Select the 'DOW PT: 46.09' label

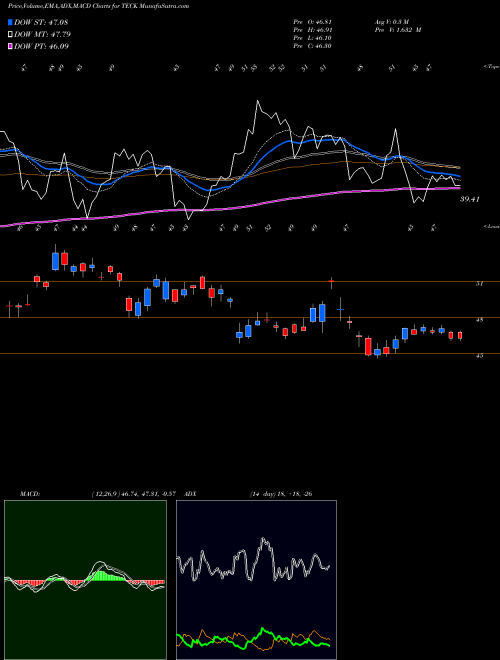[41, 46]
